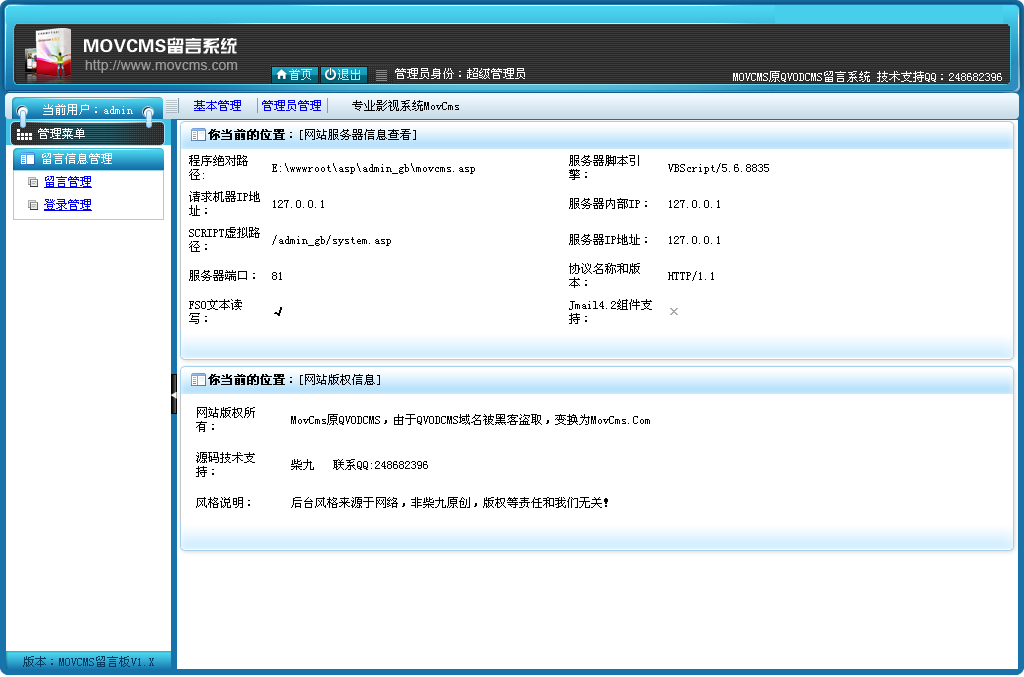Click the FSO文本读写 checkmark indicator
Viewport: 1024px width, 677px height.
point(278,312)
